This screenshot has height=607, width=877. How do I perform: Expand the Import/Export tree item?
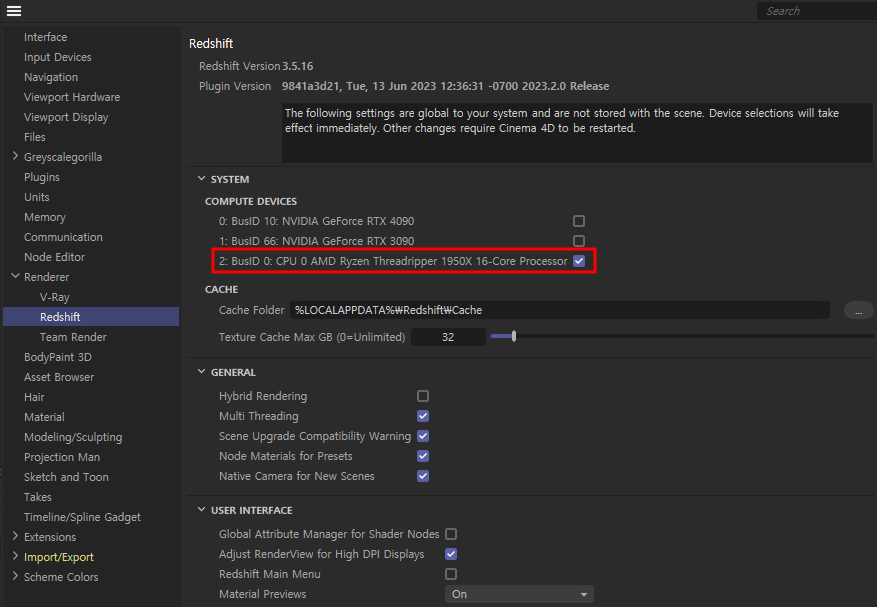(x=15, y=556)
